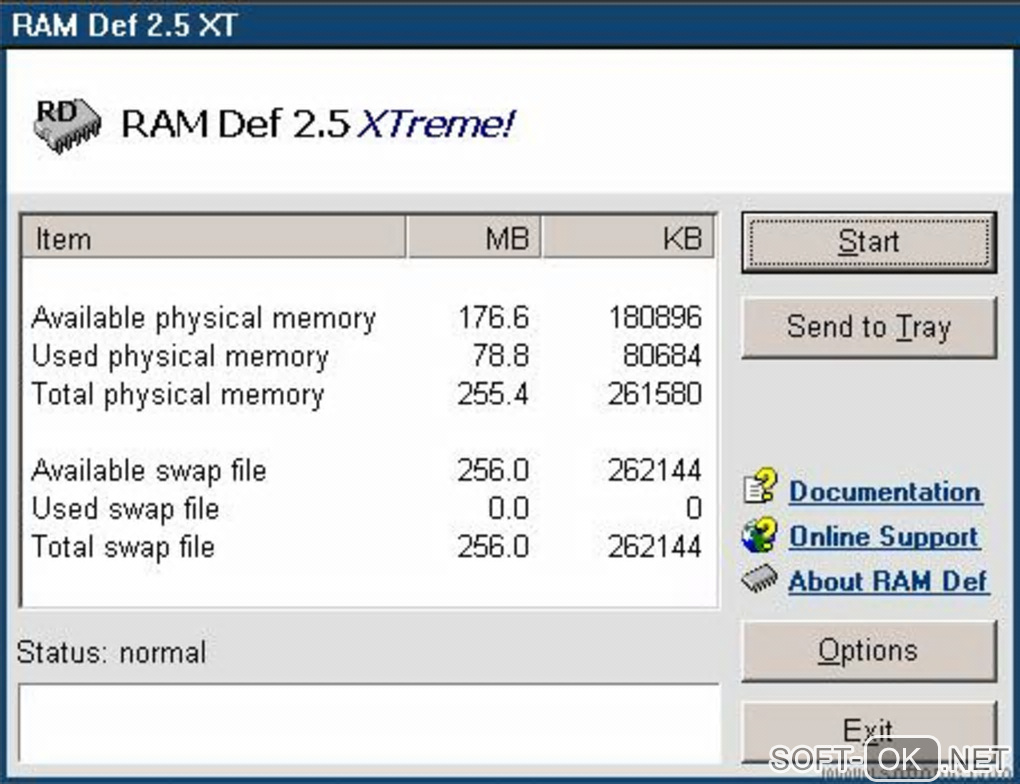Image resolution: width=1020 pixels, height=784 pixels.
Task: Click the Exit button
Action: tap(868, 731)
